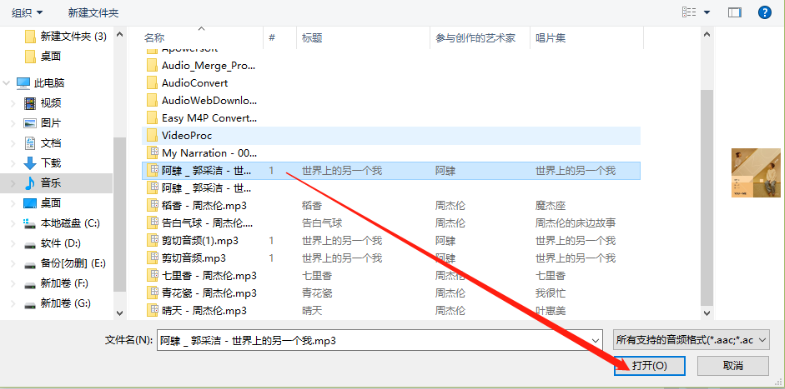This screenshot has height=389, width=785.
Task: Open the view options dropdown arrow
Action: point(707,13)
